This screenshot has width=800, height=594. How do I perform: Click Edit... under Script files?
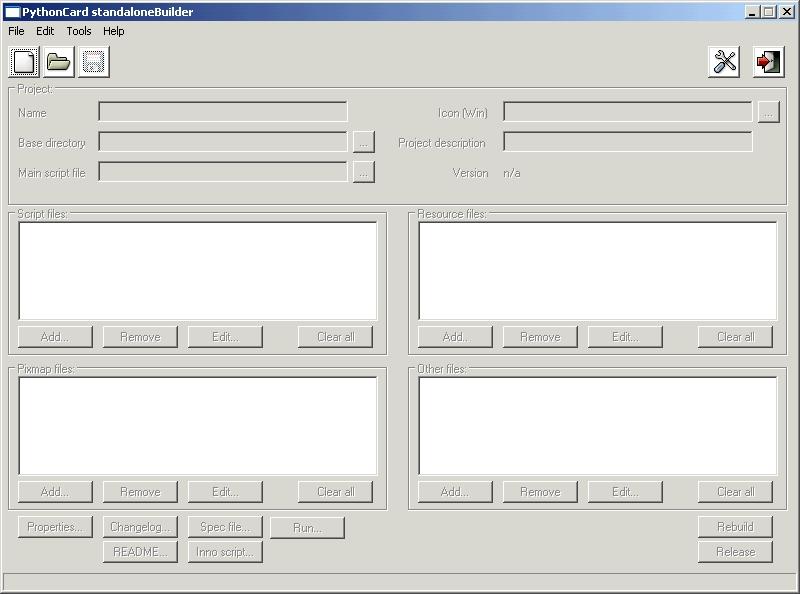coord(225,337)
